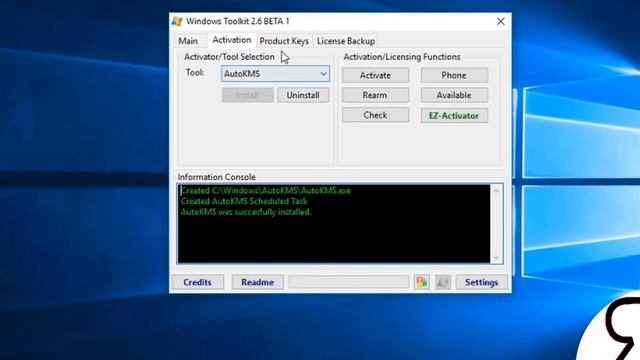640x360 pixels.
Task: Open the Credits button
Action: click(198, 282)
